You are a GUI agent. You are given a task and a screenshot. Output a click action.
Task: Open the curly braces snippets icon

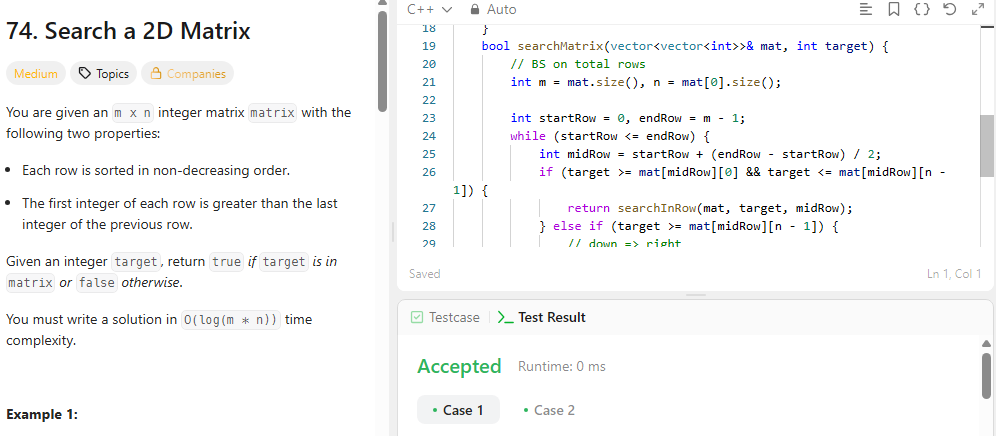pos(922,10)
